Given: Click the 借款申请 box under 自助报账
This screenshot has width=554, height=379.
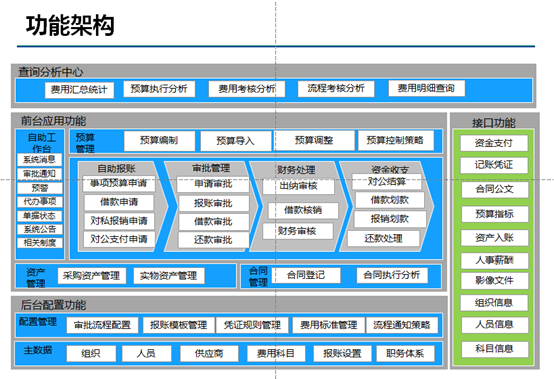Looking at the screenshot, I should point(119,202).
